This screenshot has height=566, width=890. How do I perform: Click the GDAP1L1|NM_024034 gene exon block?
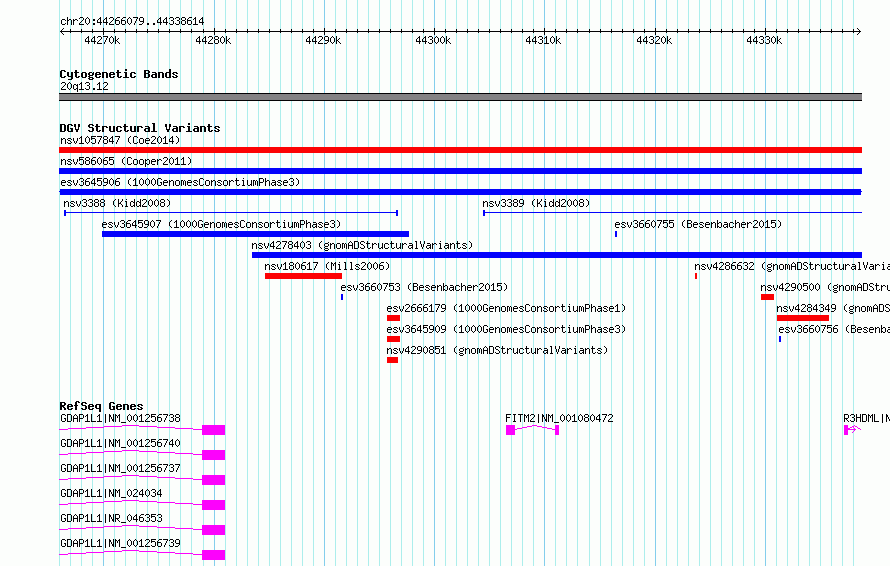click(213, 505)
